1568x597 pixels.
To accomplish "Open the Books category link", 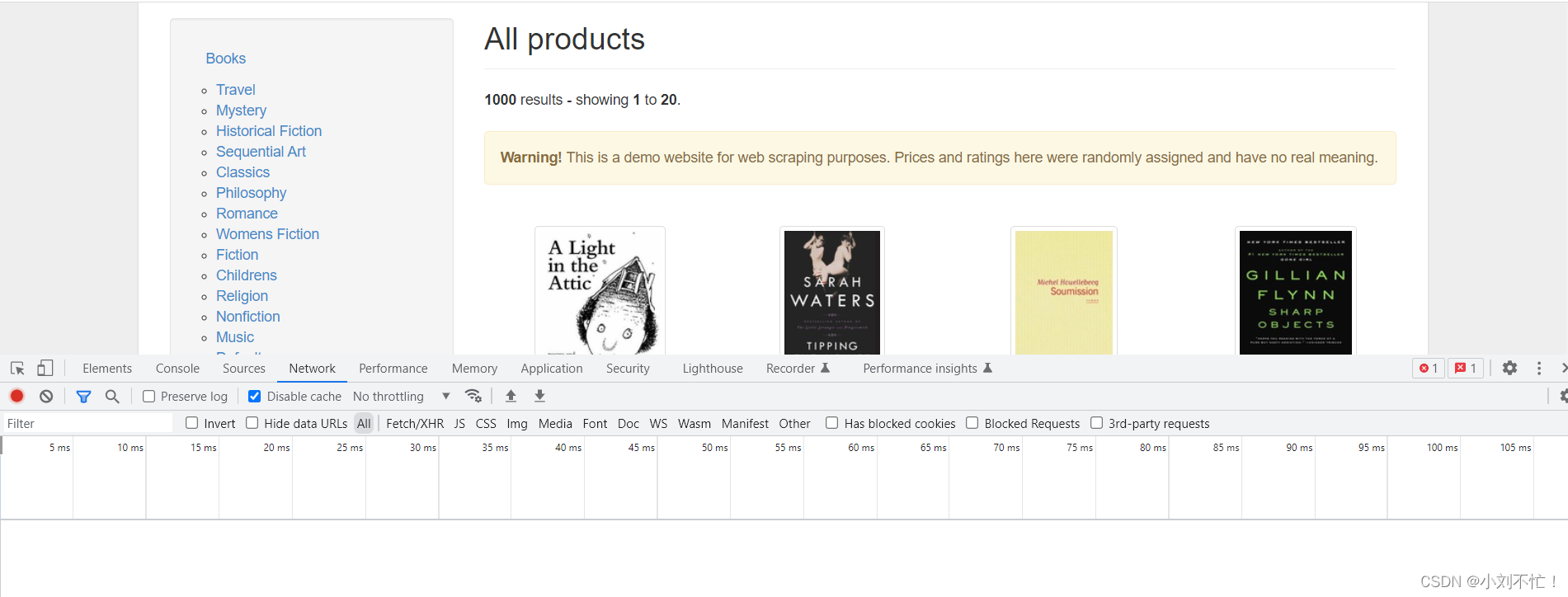I will (226, 59).
